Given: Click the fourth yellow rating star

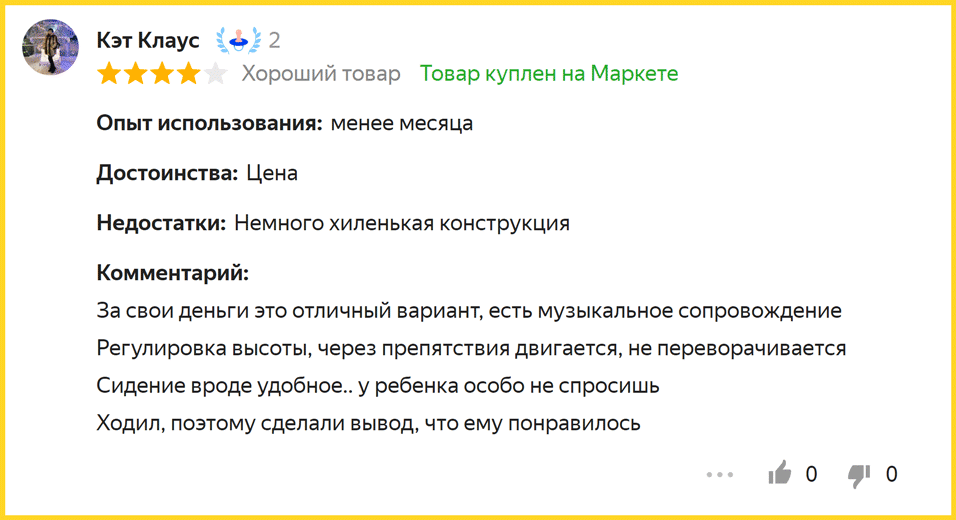Looking at the screenshot, I should coord(189,74).
